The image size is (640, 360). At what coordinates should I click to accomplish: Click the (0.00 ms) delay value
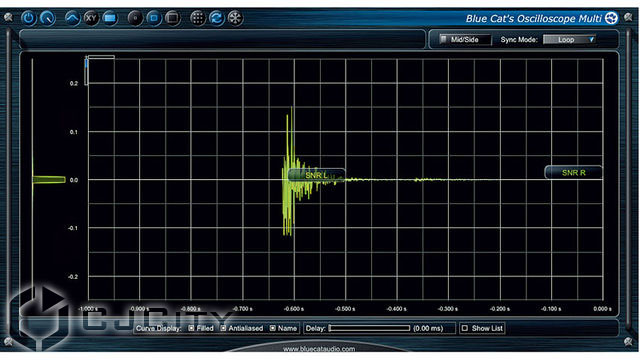428,328
